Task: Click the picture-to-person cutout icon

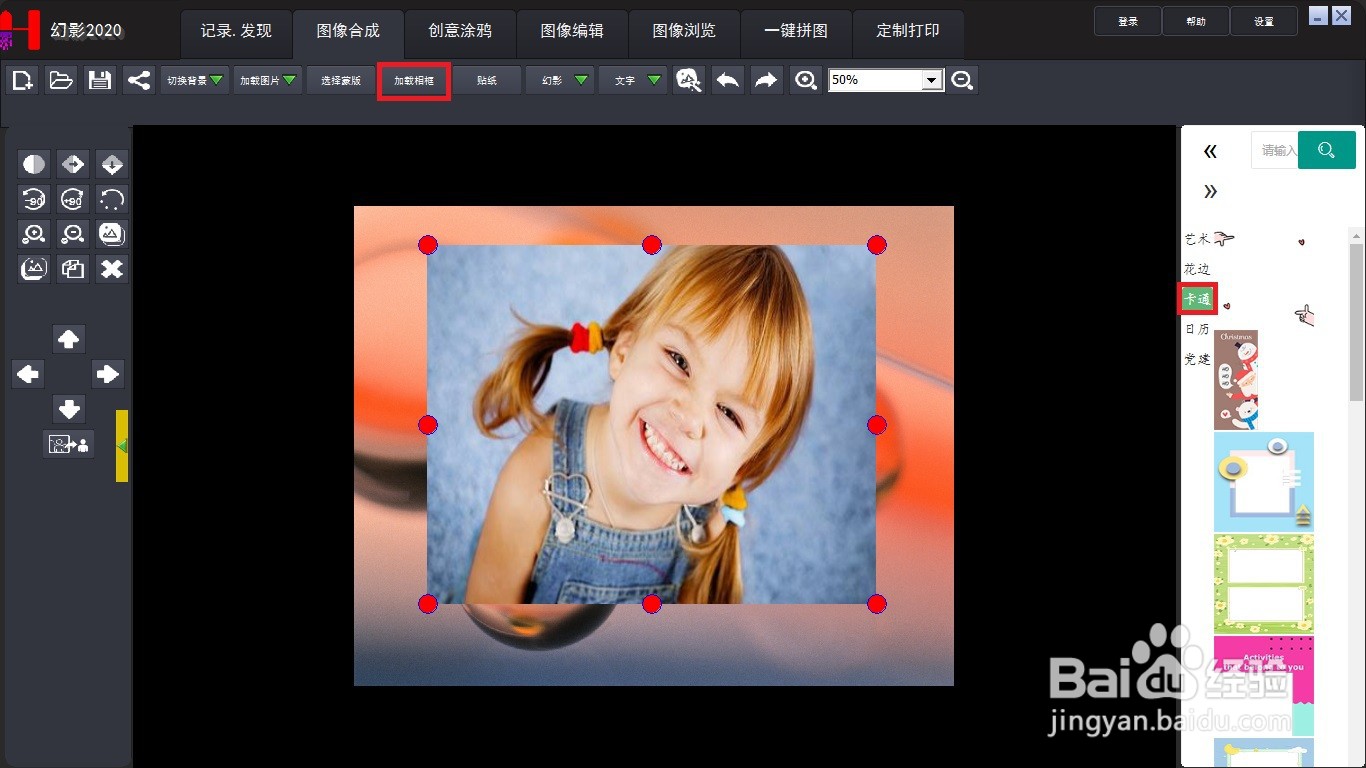Action: coord(69,444)
